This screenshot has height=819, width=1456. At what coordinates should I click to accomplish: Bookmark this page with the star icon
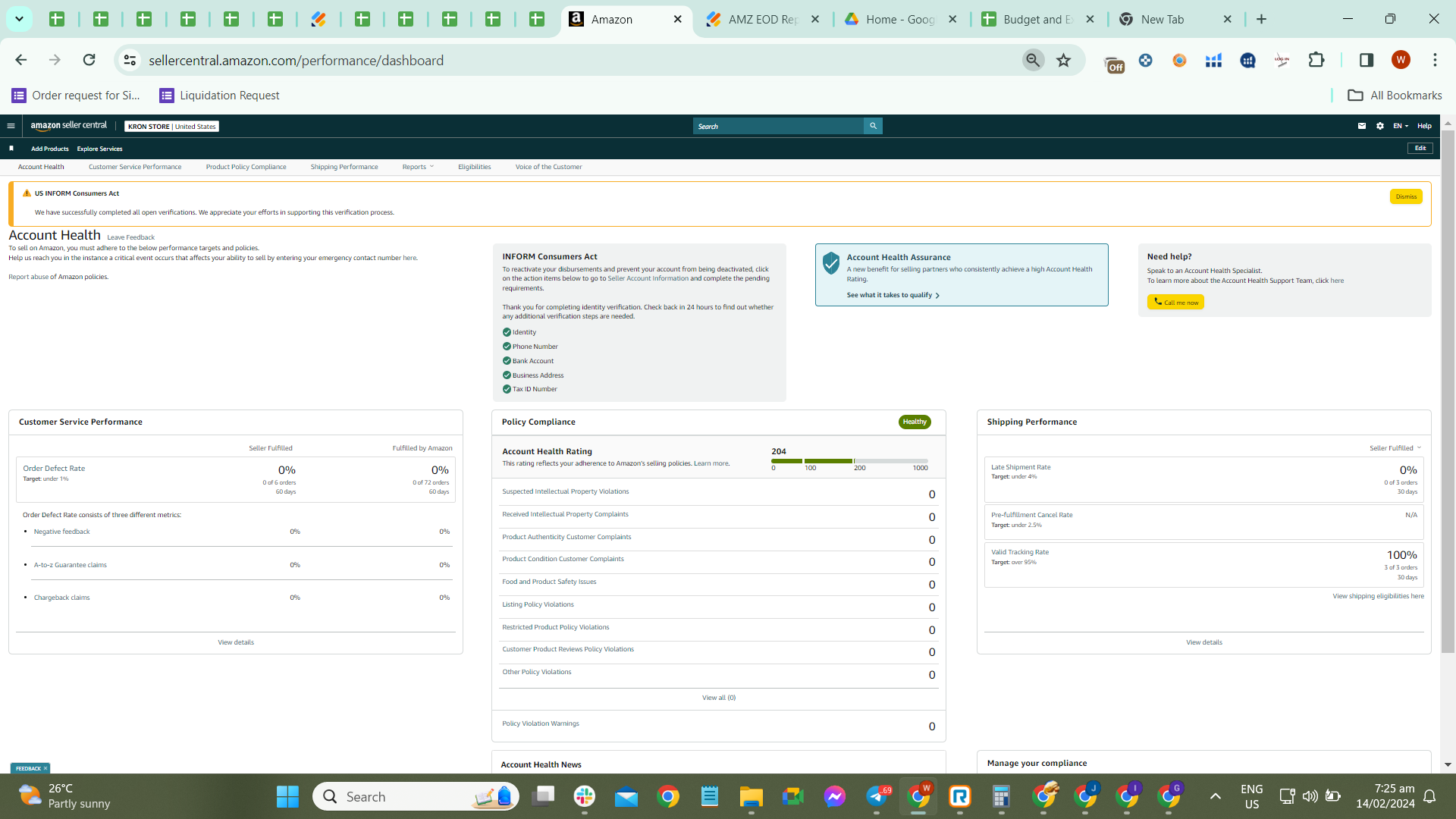pos(1064,60)
